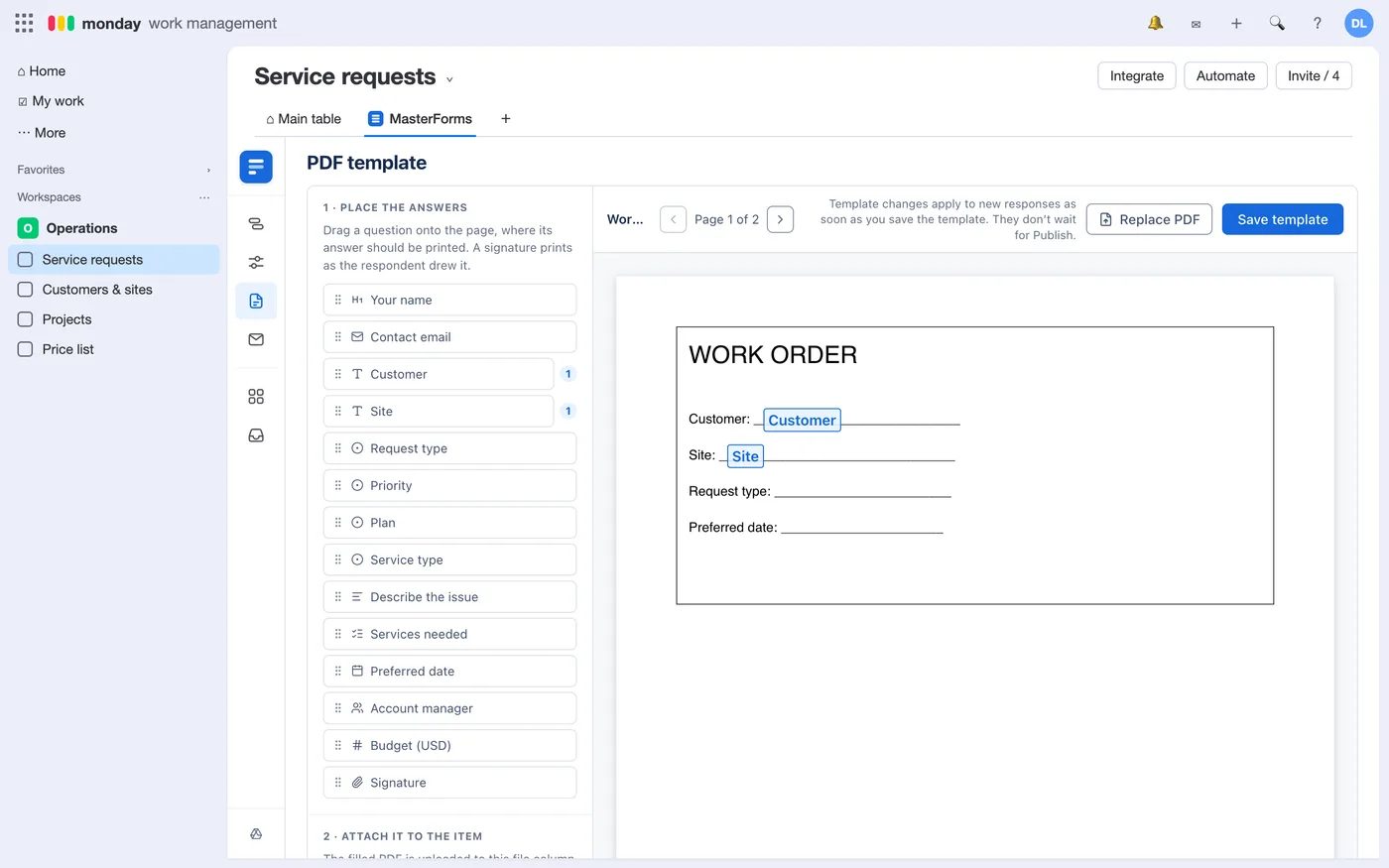This screenshot has height=868, width=1389.
Task: Click the Integrate button
Action: coord(1137,75)
